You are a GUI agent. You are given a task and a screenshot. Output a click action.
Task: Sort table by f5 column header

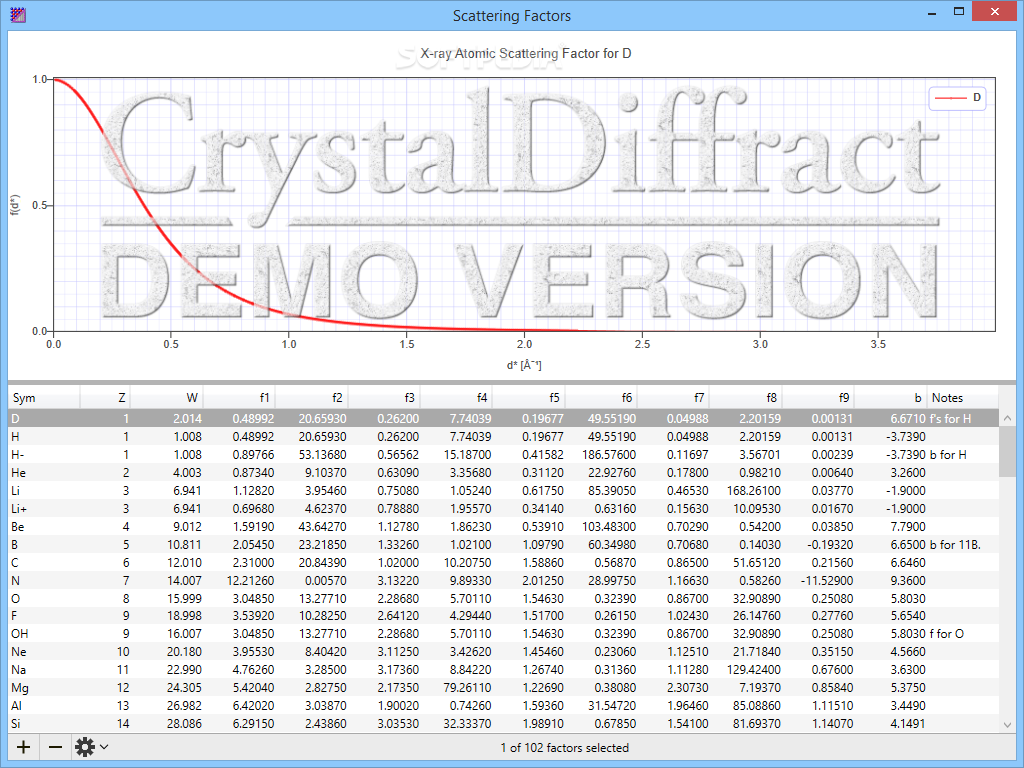click(x=530, y=398)
